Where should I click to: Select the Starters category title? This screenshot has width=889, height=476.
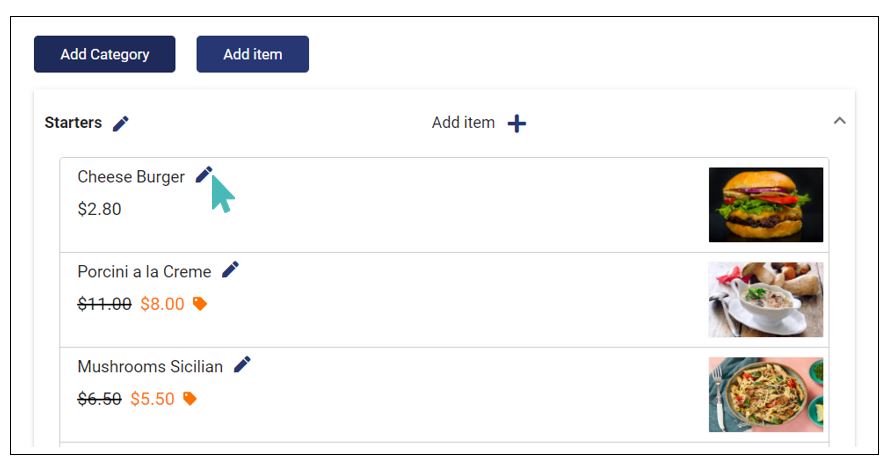[x=73, y=122]
